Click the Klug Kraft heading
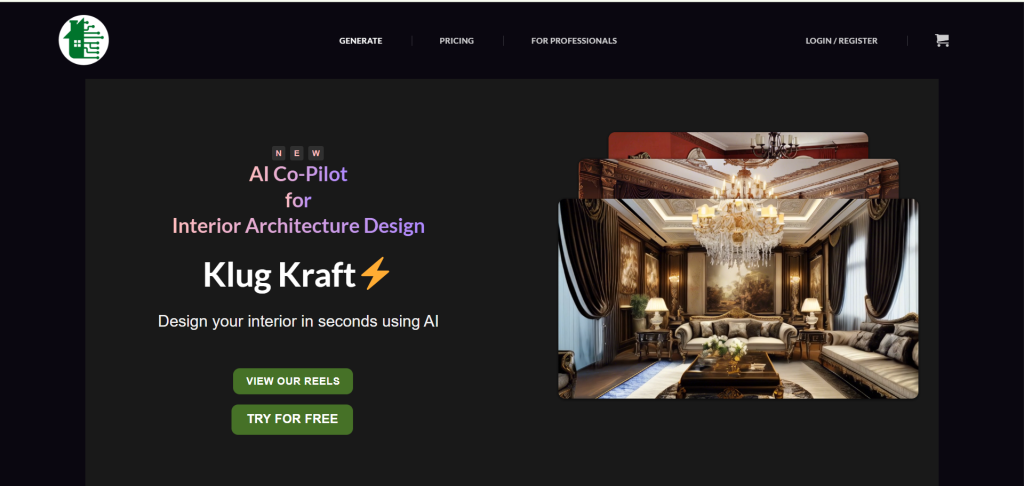Screen dimensions: 1024x486 click(280, 275)
